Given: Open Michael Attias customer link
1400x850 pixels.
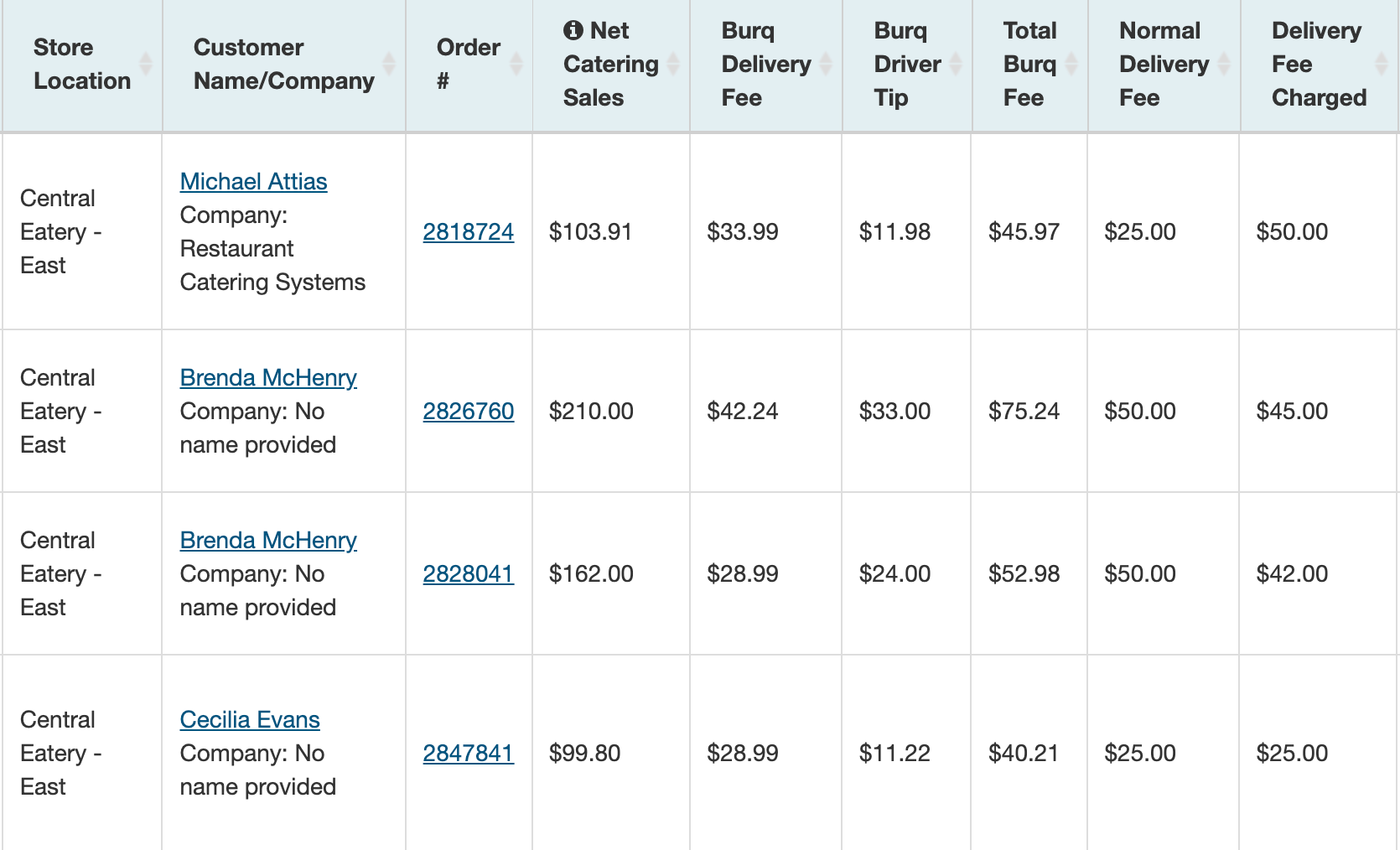Looking at the screenshot, I should [x=253, y=182].
